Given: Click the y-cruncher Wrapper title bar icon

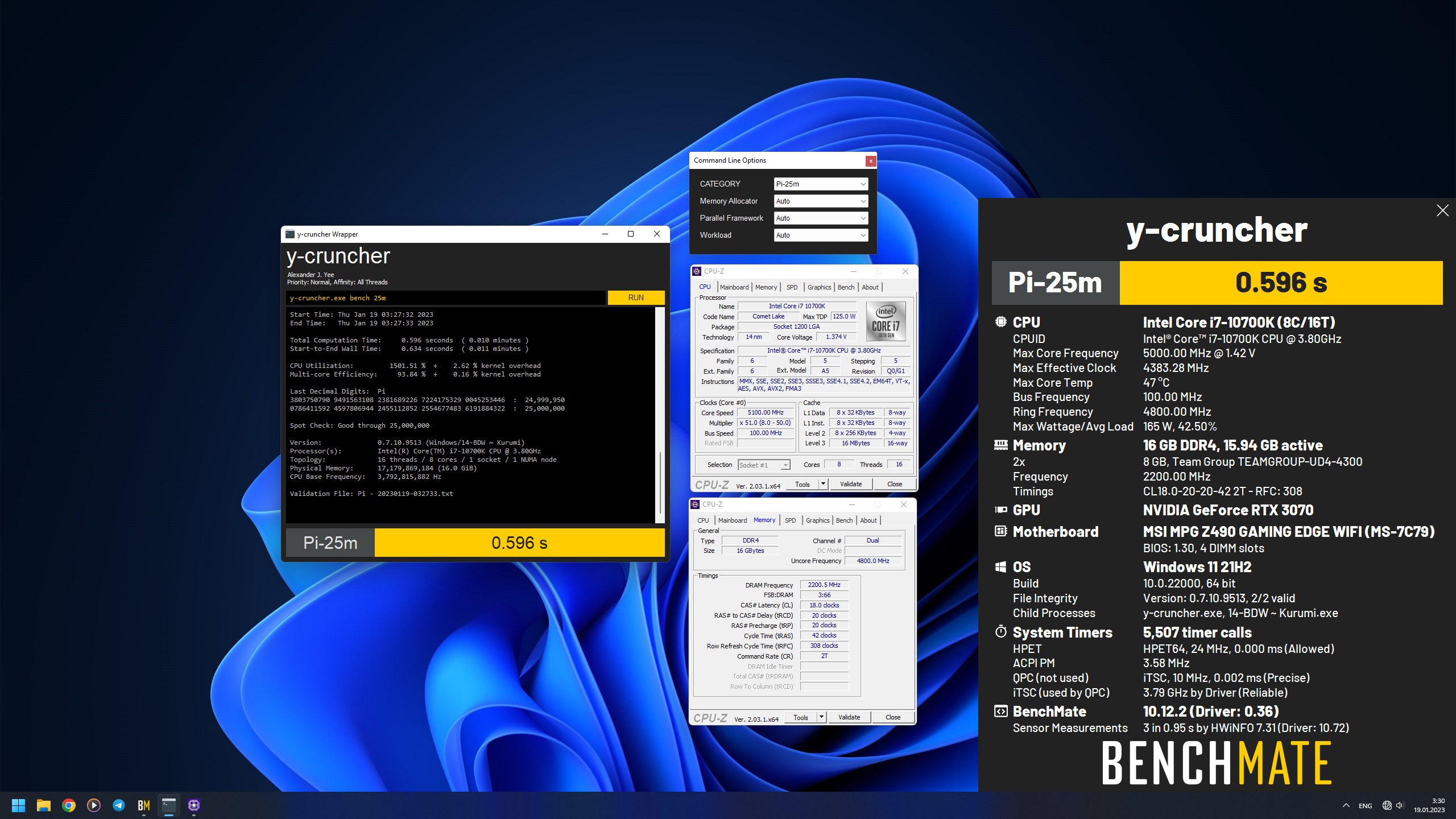Looking at the screenshot, I should pos(290,234).
